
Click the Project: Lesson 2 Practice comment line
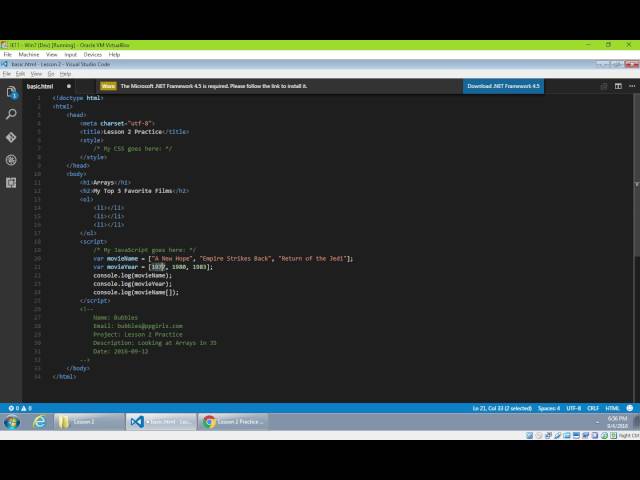point(138,334)
